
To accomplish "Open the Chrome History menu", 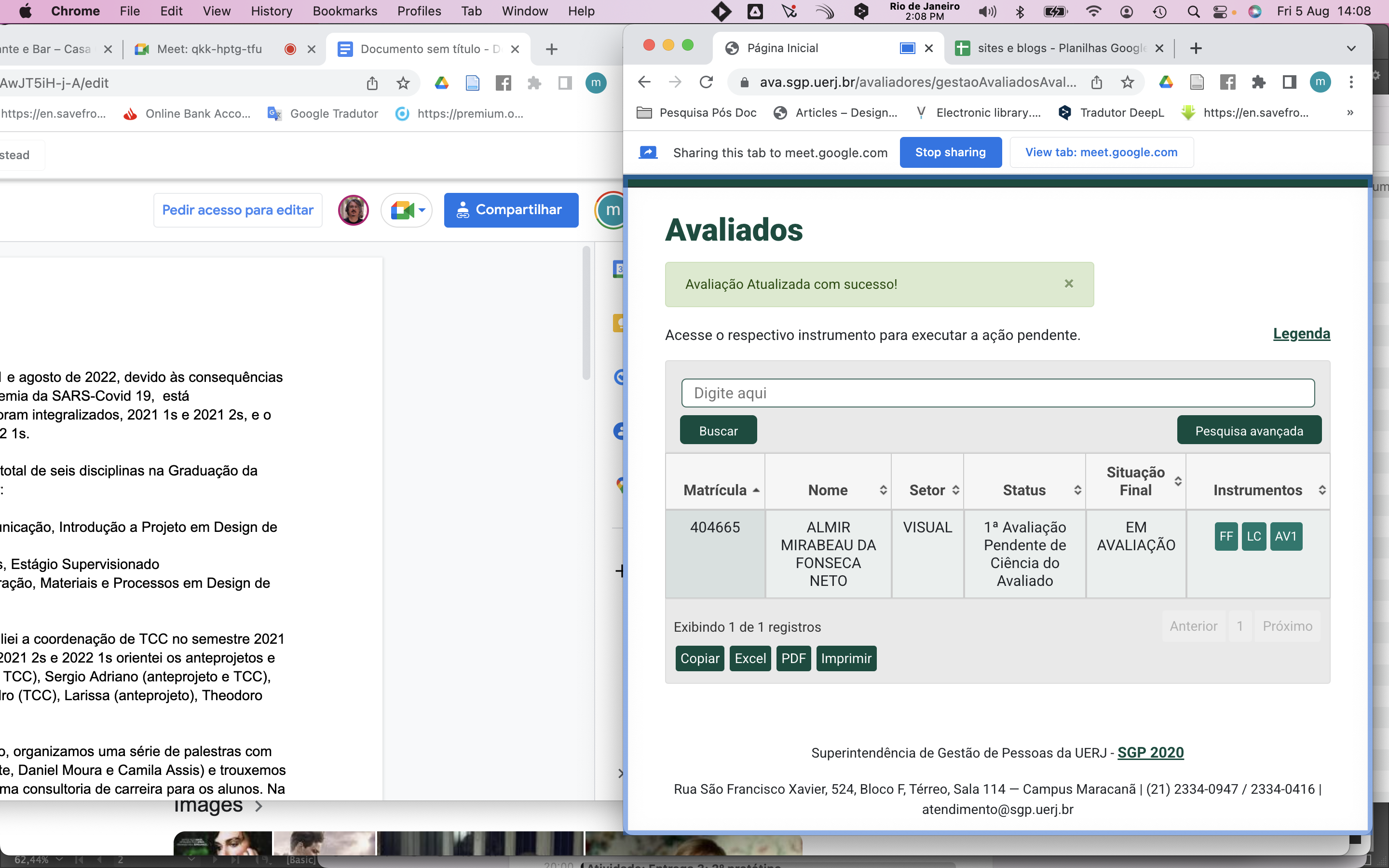I will point(271,11).
